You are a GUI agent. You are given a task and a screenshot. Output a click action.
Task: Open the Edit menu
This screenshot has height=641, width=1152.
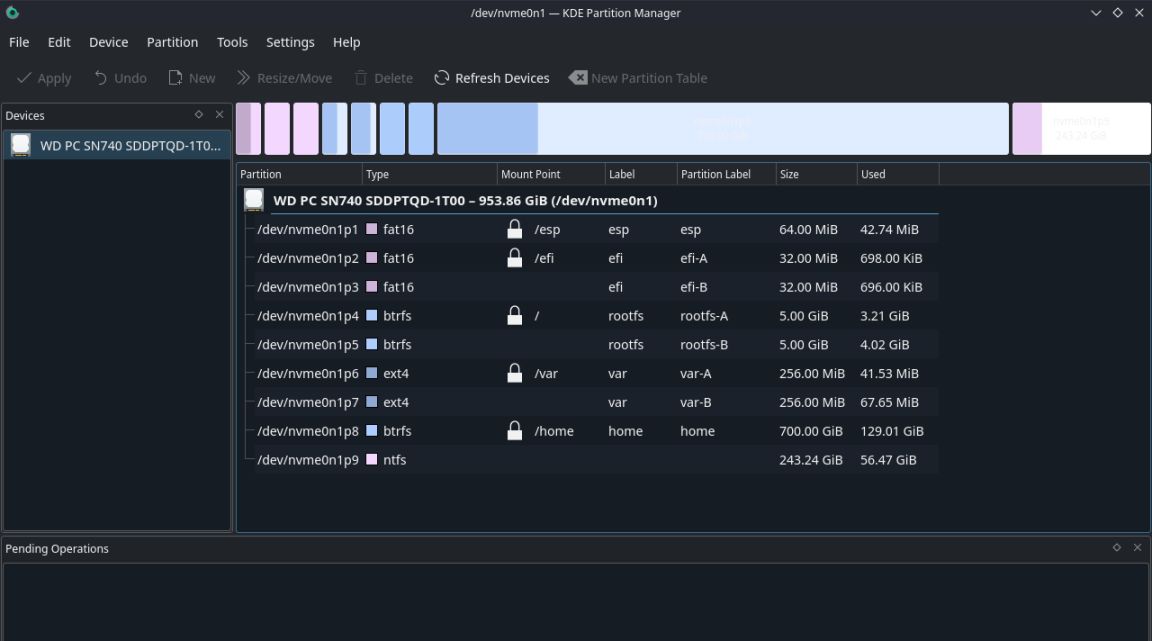pos(59,42)
